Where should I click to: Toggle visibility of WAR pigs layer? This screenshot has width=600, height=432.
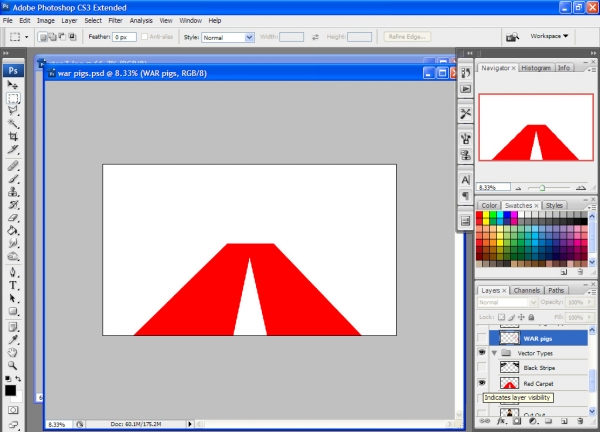coord(482,338)
